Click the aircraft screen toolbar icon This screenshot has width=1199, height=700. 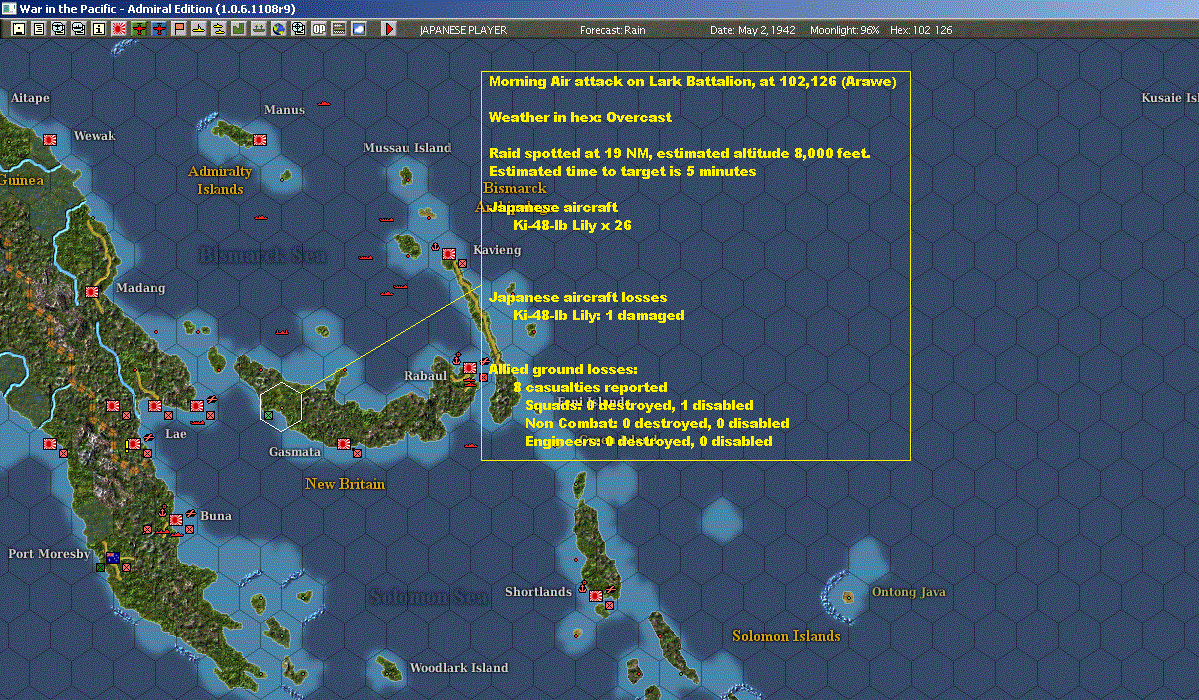pyautogui.click(x=59, y=29)
